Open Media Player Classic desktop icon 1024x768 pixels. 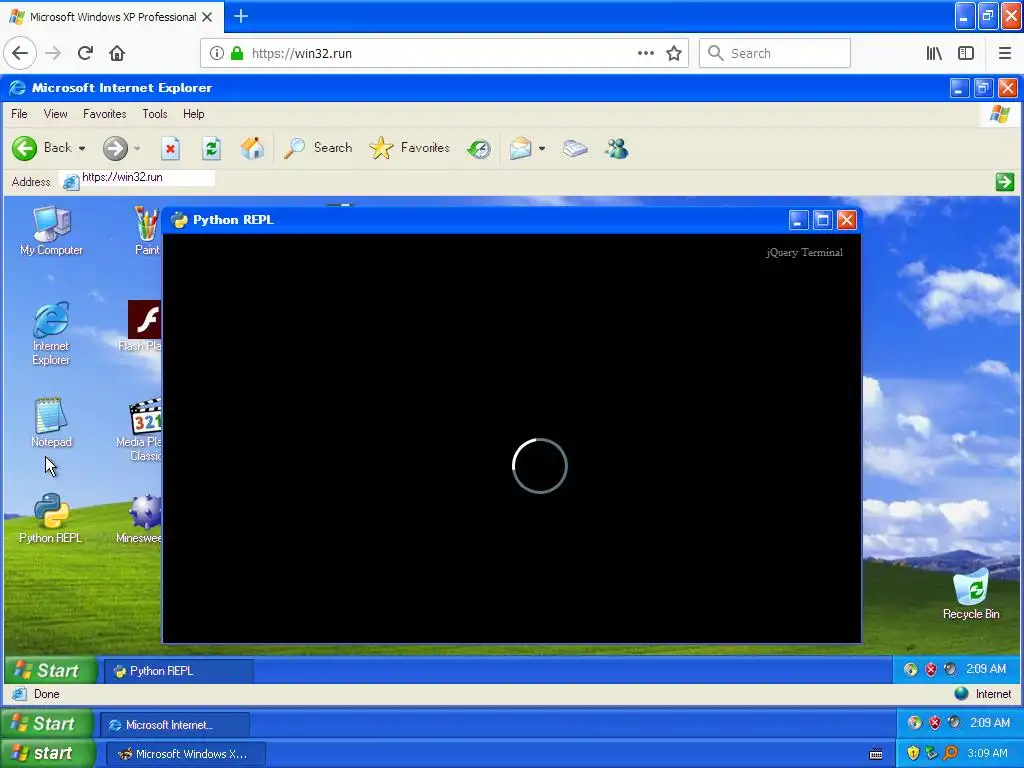[139, 430]
